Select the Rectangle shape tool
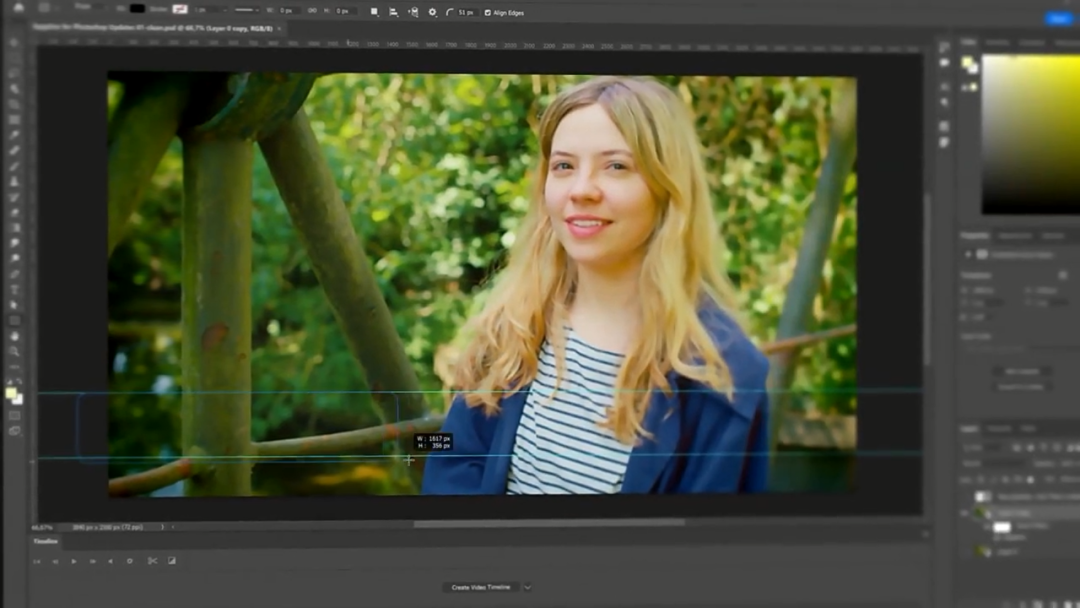Screen dimensions: 1080x608 [14, 320]
